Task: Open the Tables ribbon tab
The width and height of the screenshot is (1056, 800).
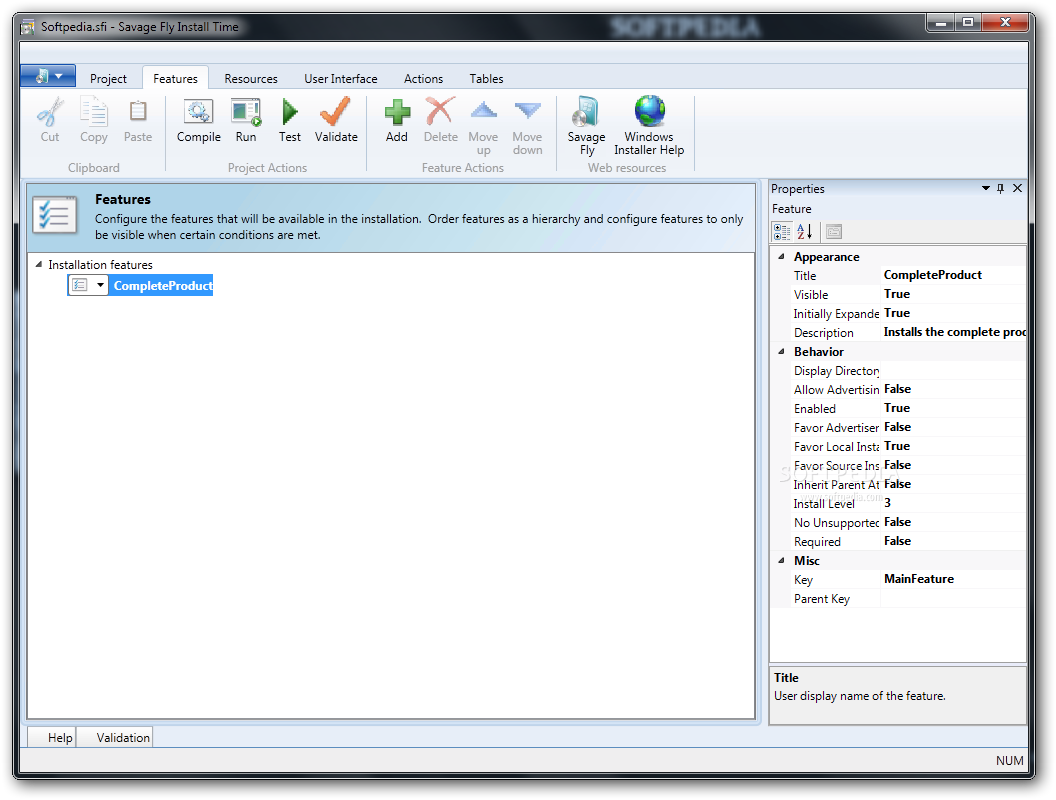Action: coord(486,79)
